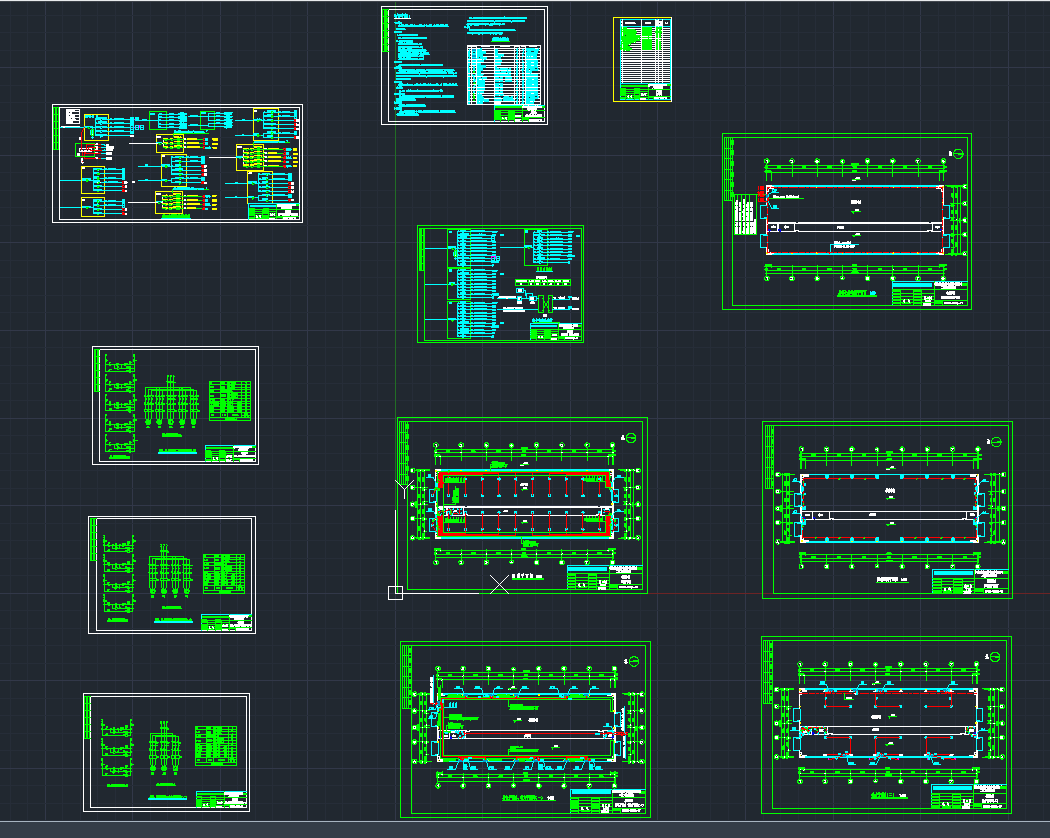This screenshot has width=1050, height=838.
Task: Select north arrow in middle-right floor plan
Action: coord(995,441)
